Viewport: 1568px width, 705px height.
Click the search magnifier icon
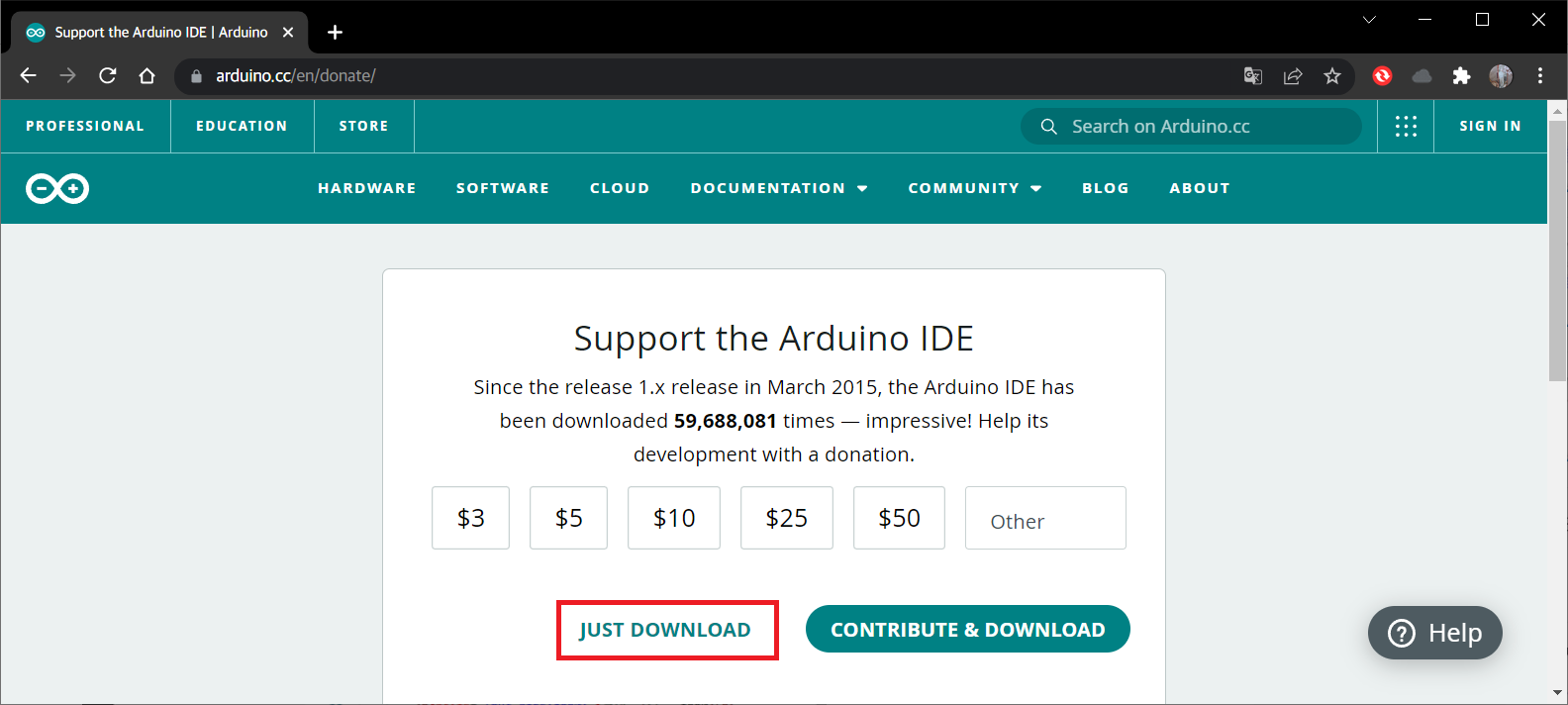pyautogui.click(x=1048, y=127)
